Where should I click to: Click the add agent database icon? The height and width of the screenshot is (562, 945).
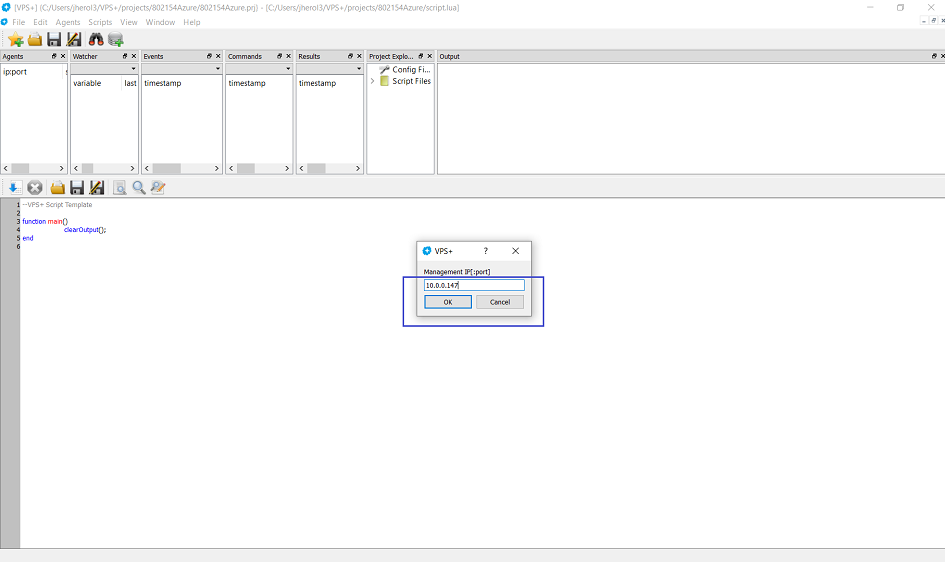tap(116, 39)
